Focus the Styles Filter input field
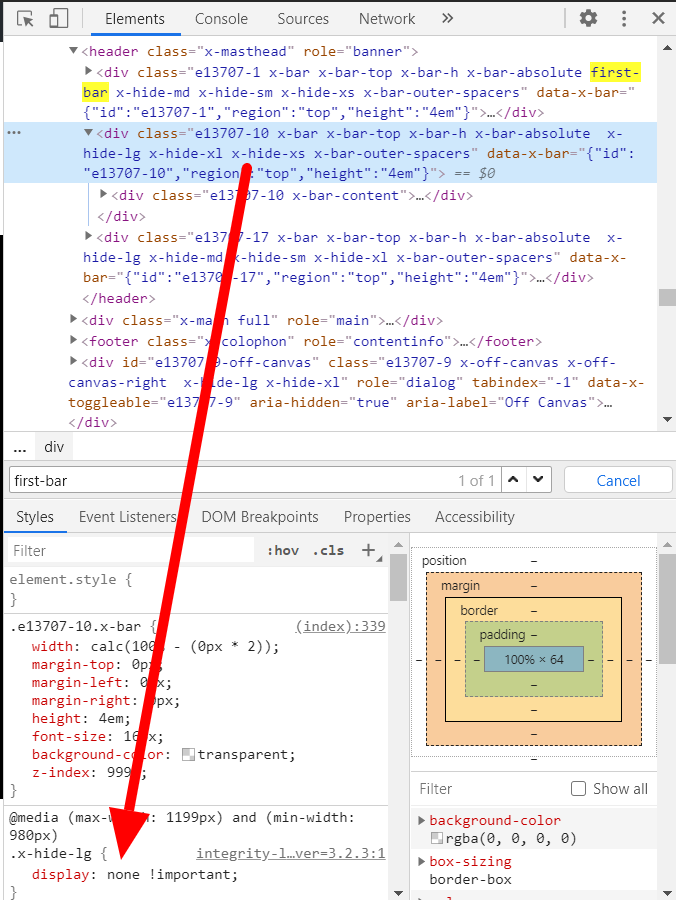 click(130, 551)
